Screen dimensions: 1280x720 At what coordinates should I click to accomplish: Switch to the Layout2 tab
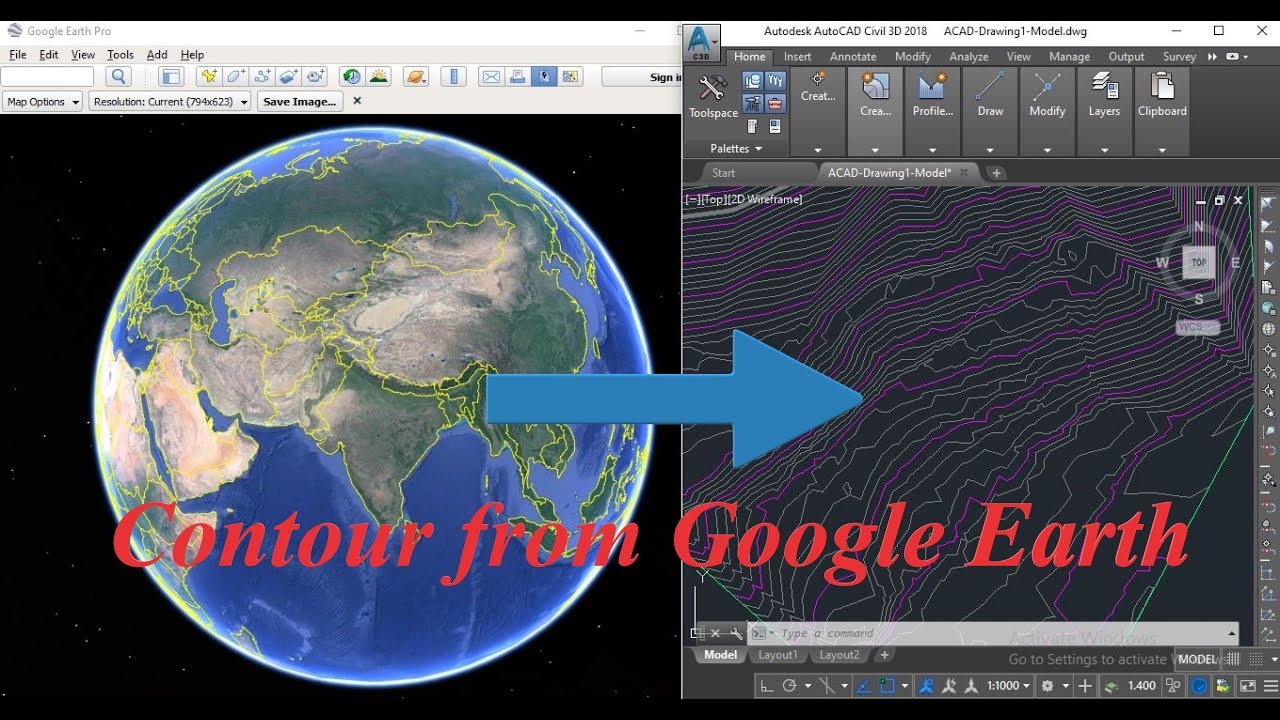point(839,655)
